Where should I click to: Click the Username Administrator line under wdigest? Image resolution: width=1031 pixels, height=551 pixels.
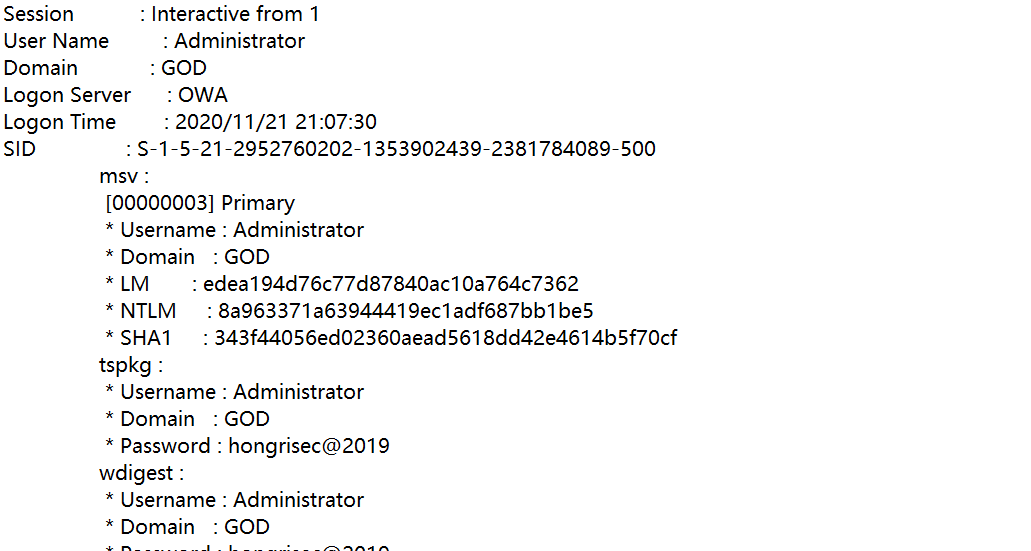click(x=235, y=500)
